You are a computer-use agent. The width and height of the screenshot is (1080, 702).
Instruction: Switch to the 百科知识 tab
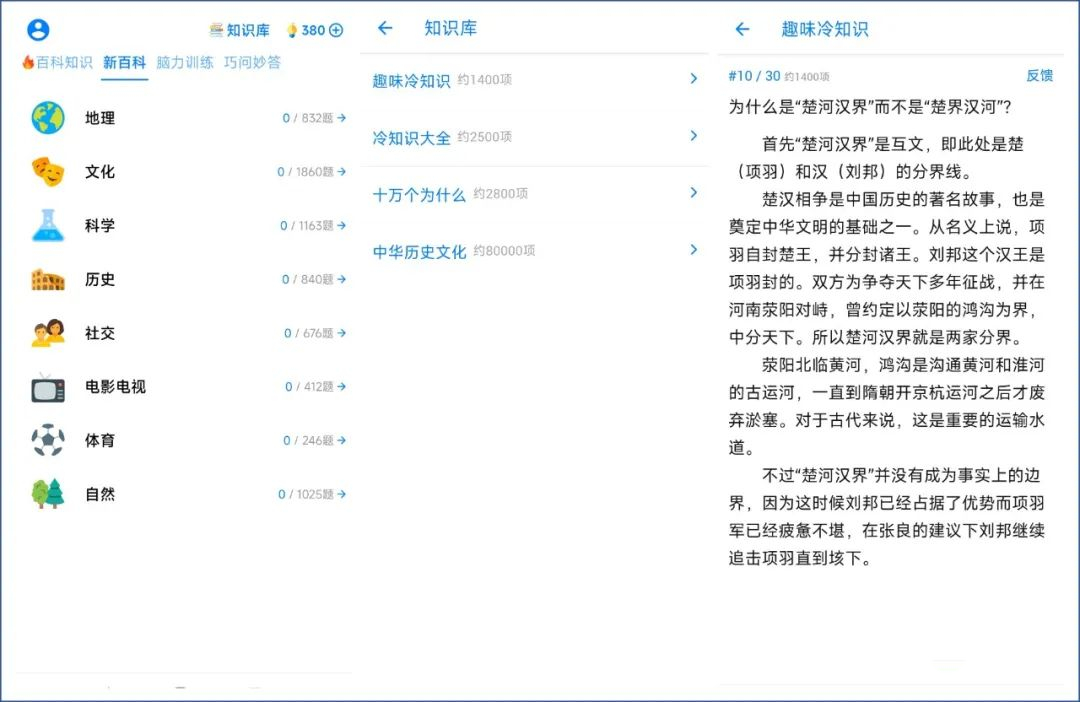pyautogui.click(x=63, y=61)
